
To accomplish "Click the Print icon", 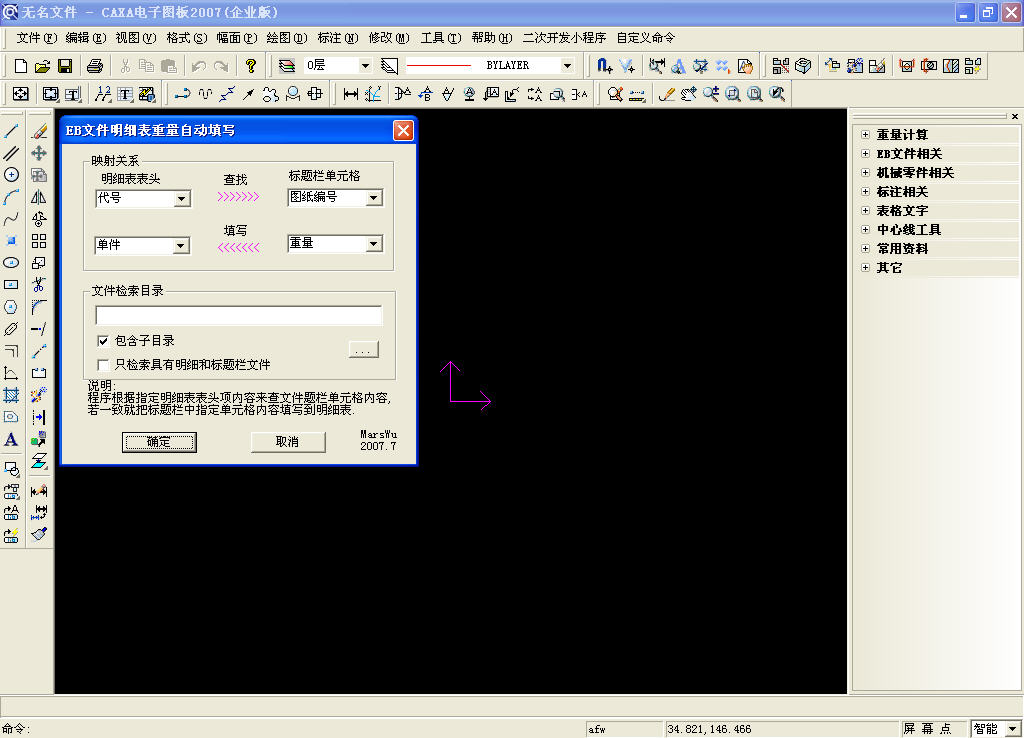I will pyautogui.click(x=95, y=65).
